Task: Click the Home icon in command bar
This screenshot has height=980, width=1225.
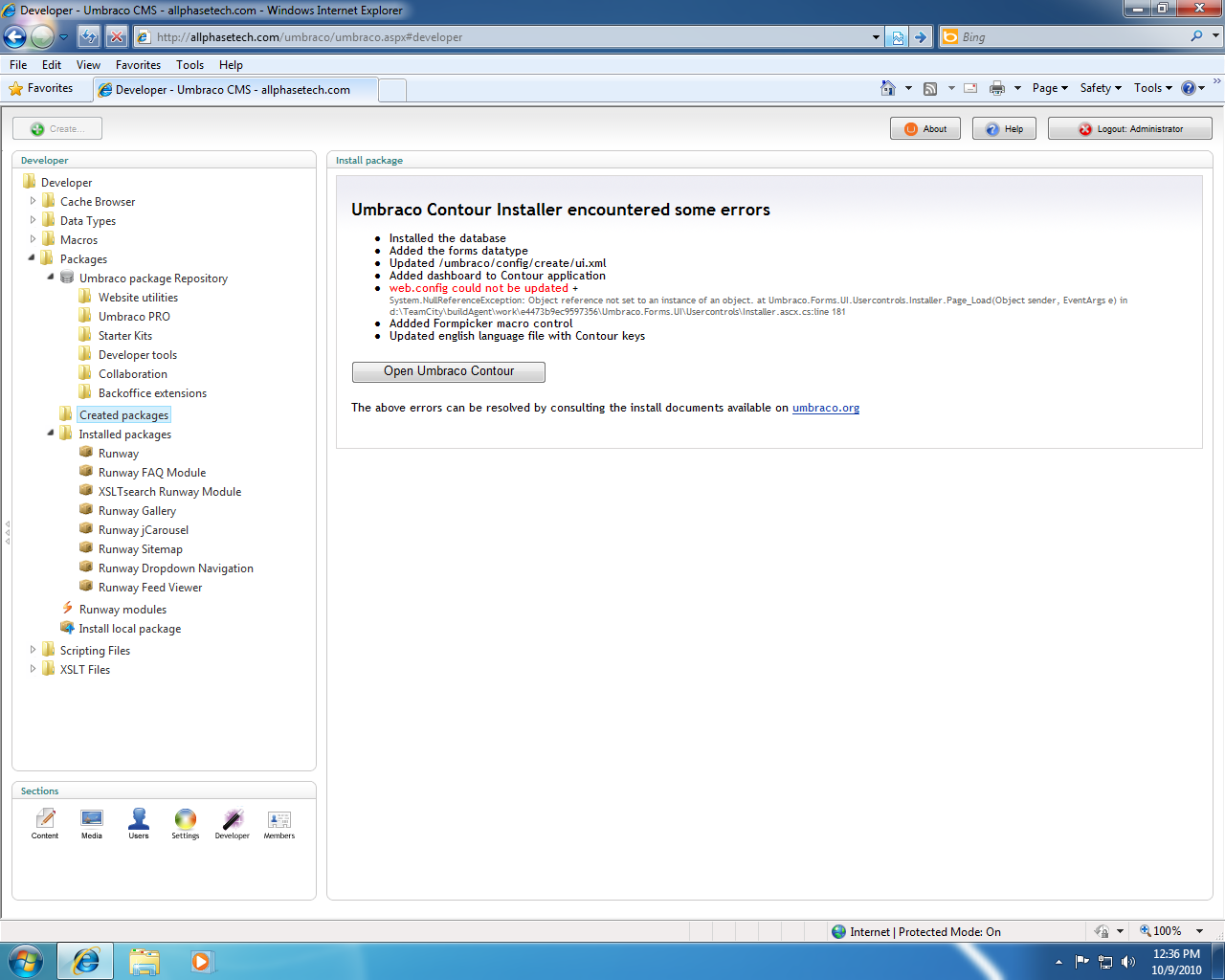Action: pos(888,88)
